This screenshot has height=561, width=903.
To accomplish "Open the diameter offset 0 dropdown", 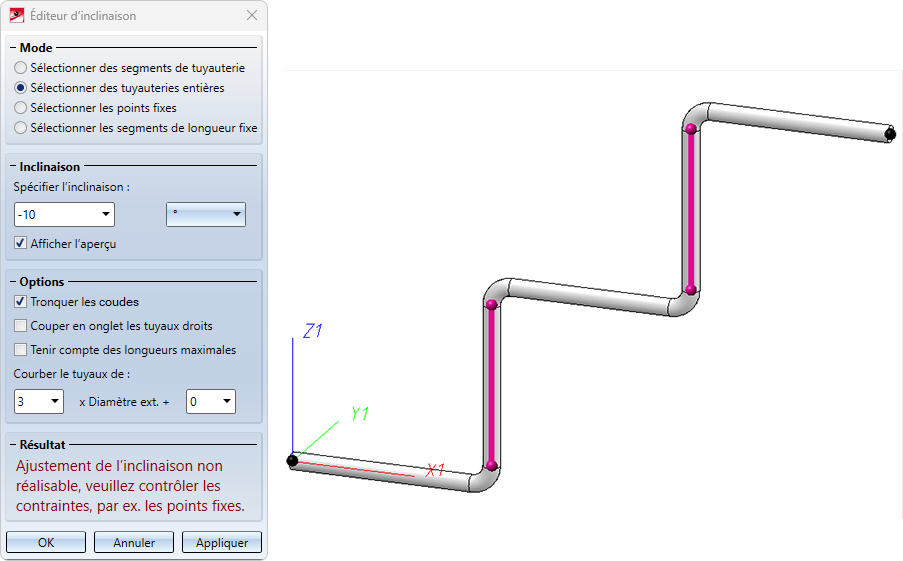I will click(x=227, y=401).
